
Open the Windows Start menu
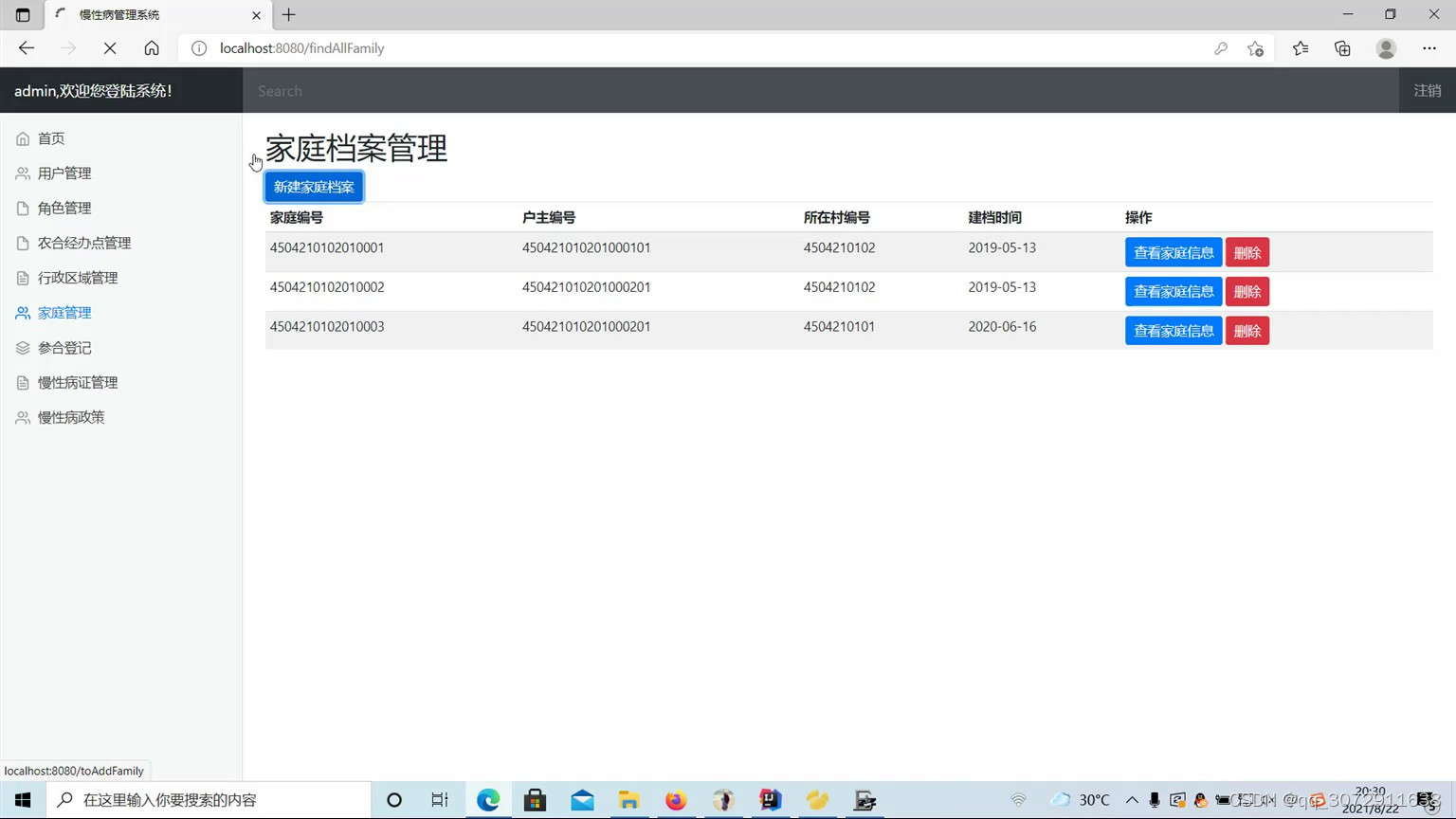coord(23,800)
